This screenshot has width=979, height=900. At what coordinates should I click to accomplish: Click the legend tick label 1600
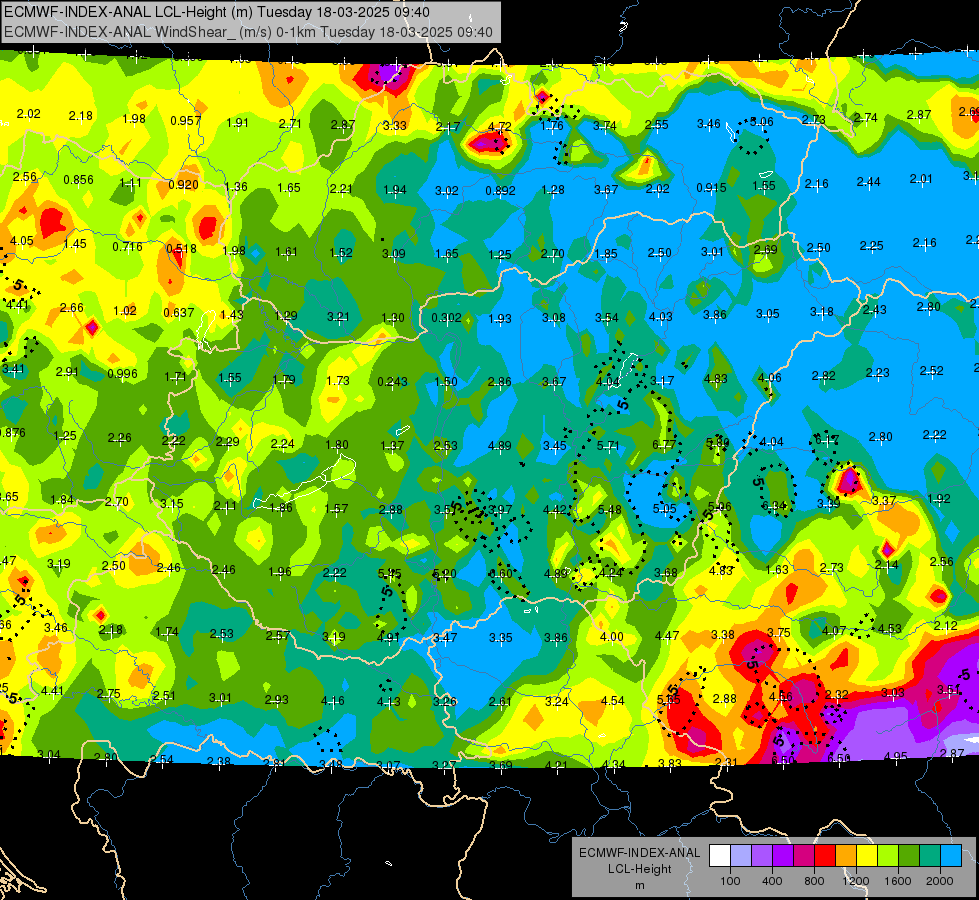pyautogui.click(x=897, y=881)
